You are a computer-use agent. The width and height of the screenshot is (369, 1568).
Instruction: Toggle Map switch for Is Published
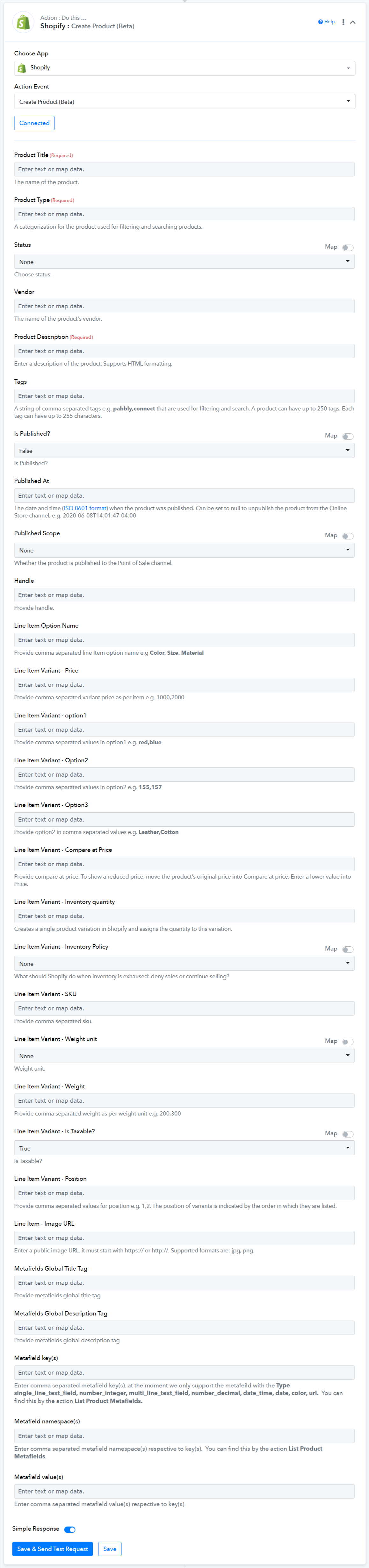348,437
